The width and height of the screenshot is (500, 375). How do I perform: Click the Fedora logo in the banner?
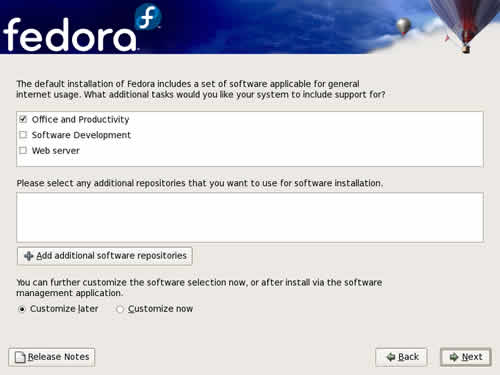[x=82, y=28]
